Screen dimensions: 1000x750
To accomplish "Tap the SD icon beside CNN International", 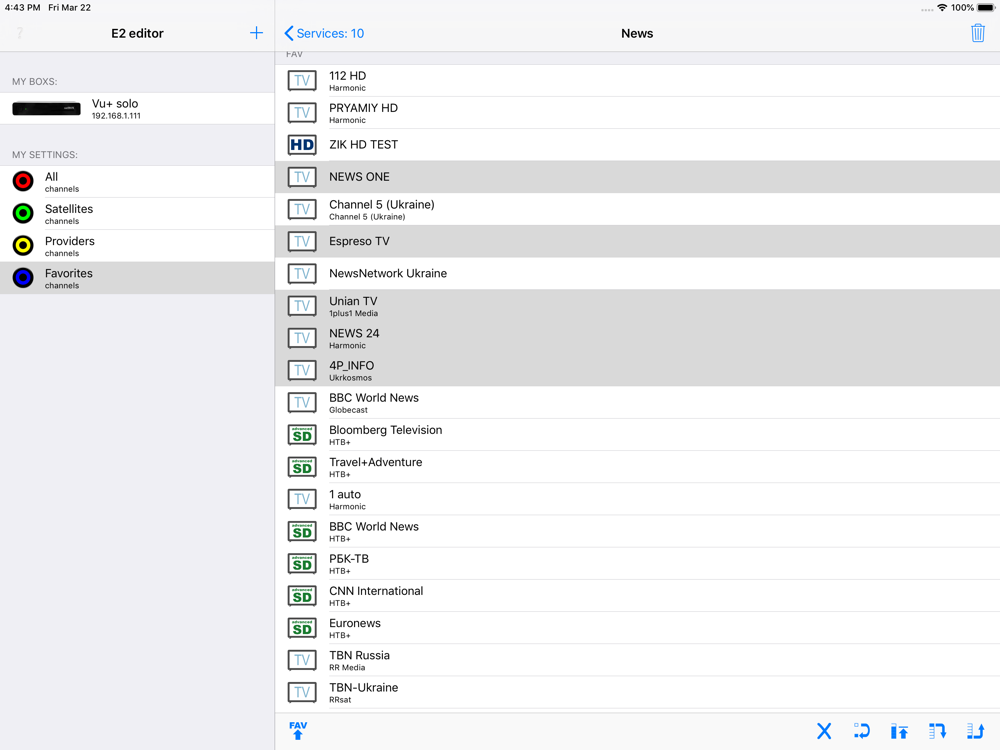I will pyautogui.click(x=302, y=596).
